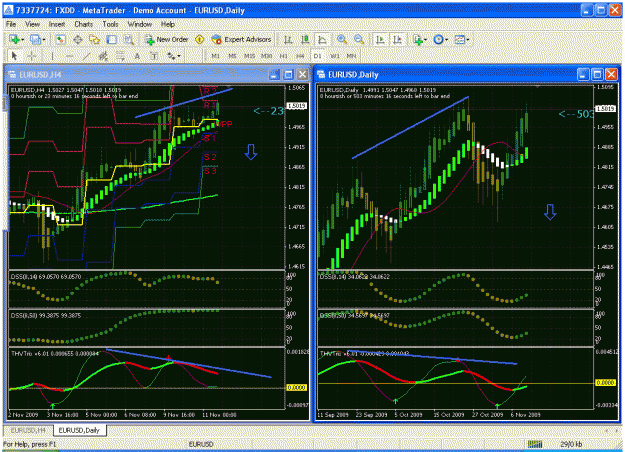The image size is (625, 452).
Task: Select the Horizontal Line drawing tool
Action: point(69,56)
